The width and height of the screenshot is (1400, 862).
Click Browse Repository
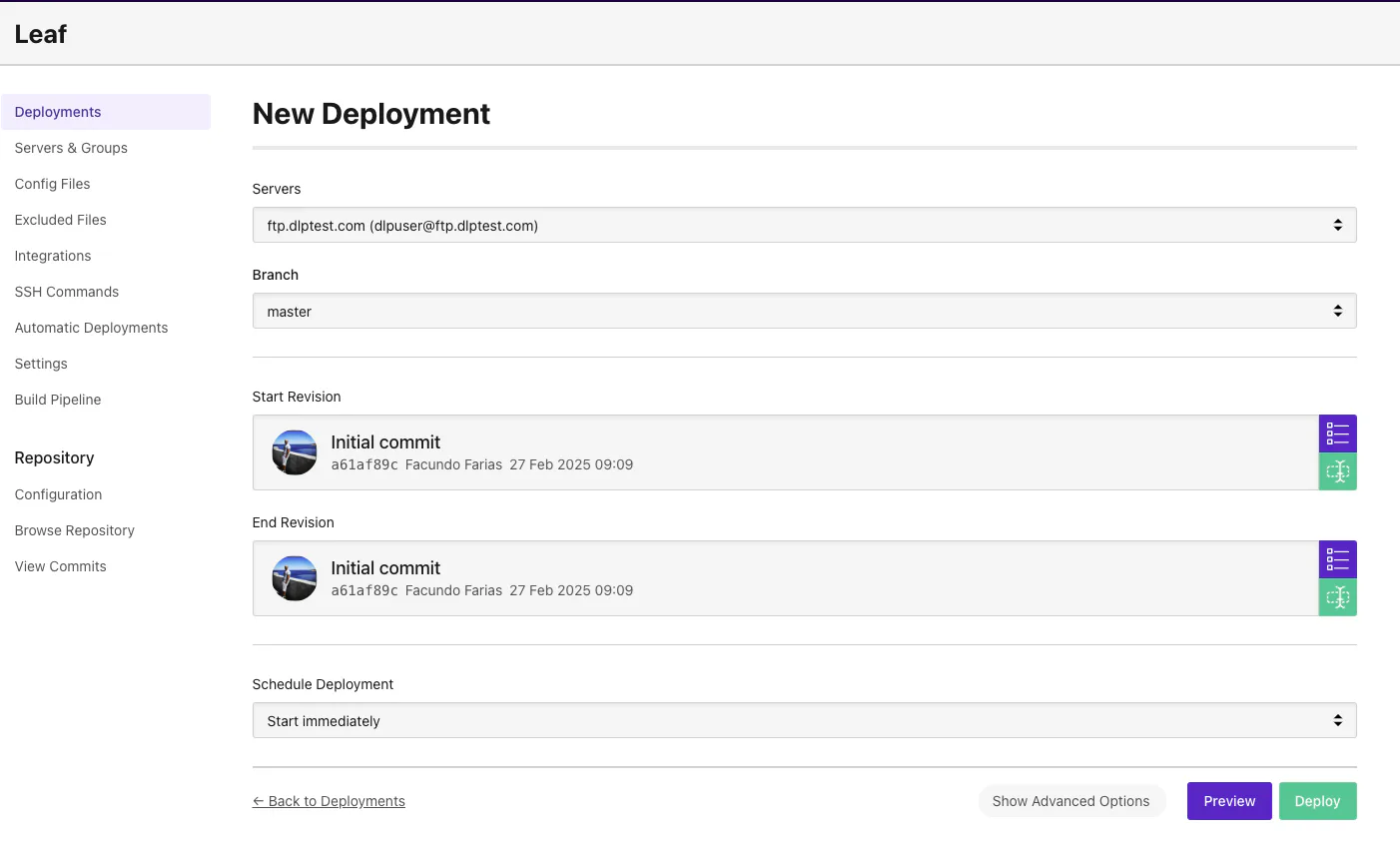(x=75, y=530)
